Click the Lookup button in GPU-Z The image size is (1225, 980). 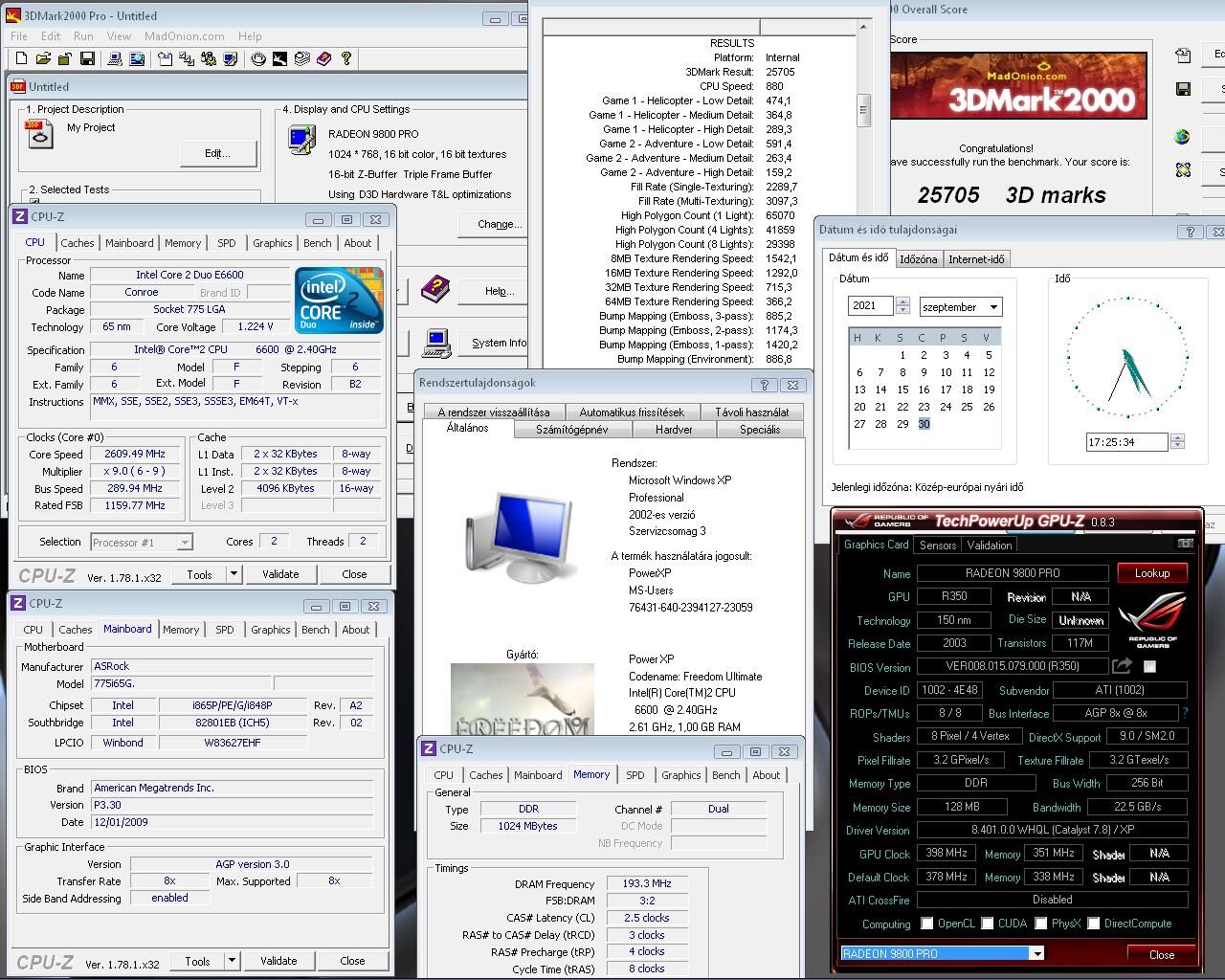1152,572
